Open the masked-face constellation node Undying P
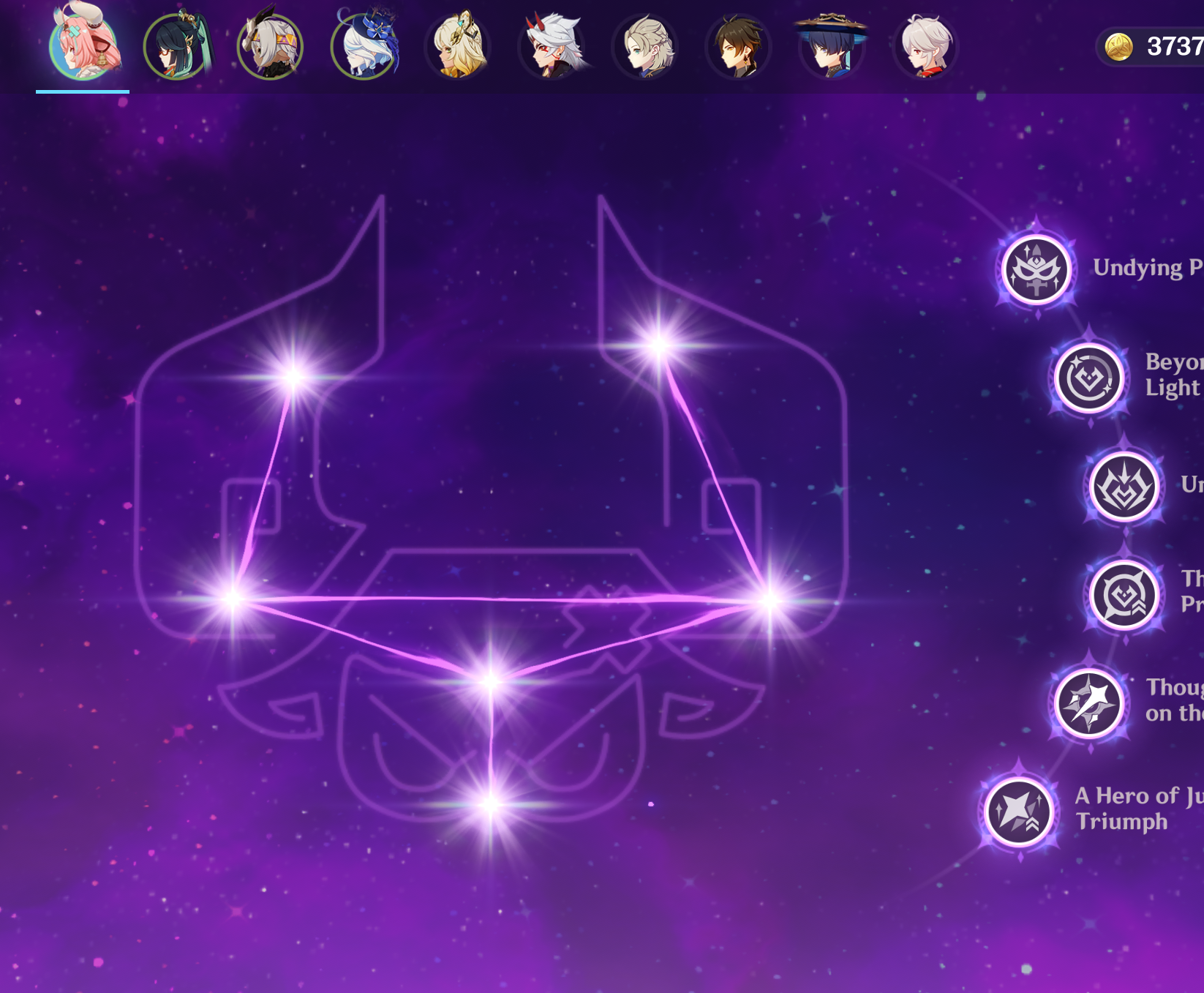This screenshot has height=993, width=1204. pos(1036,269)
